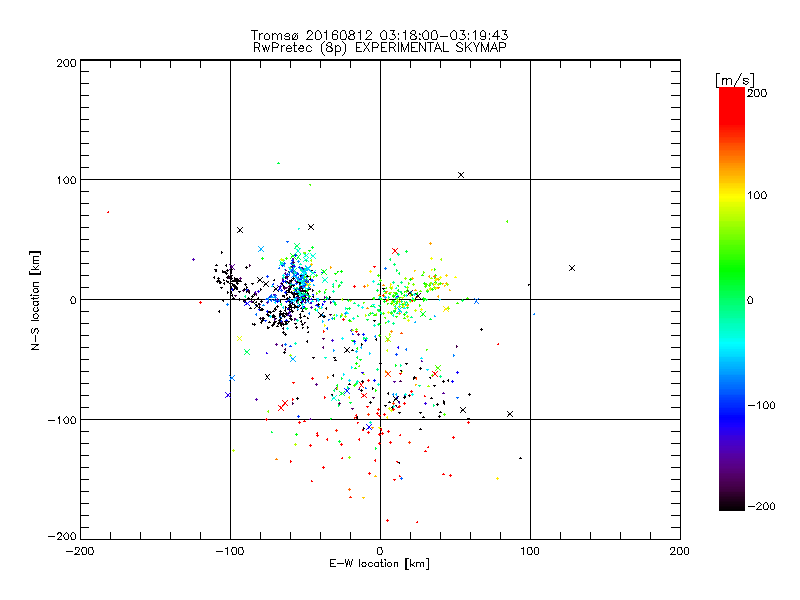This screenshot has height=600, width=800.
Task: Click the x-axis tick label '200'
Action: 680,551
